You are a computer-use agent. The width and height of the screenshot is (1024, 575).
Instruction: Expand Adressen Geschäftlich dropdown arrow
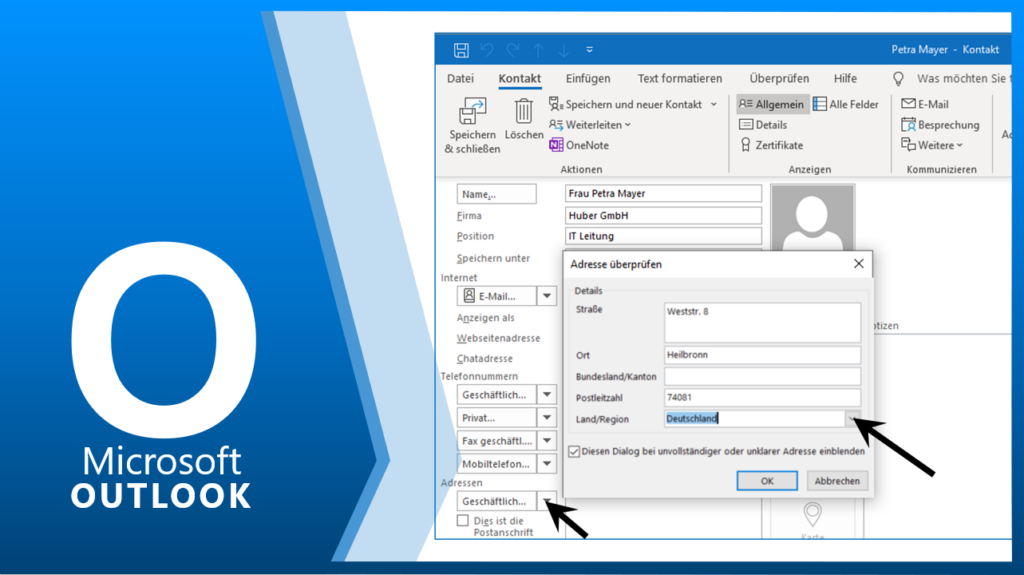point(547,501)
